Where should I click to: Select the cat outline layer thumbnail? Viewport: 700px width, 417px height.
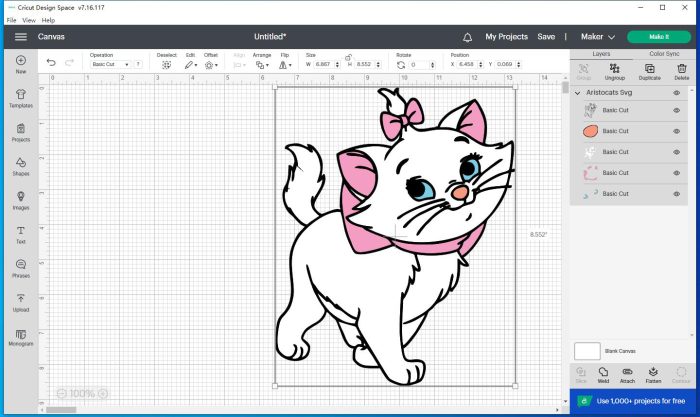590,110
